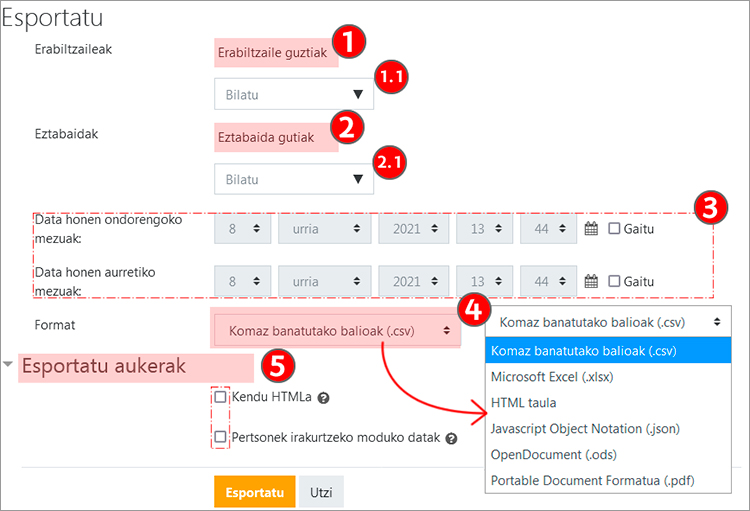Open calendar icon for 'aurretiko mezuak' date
This screenshot has width=750, height=511.
click(x=590, y=281)
